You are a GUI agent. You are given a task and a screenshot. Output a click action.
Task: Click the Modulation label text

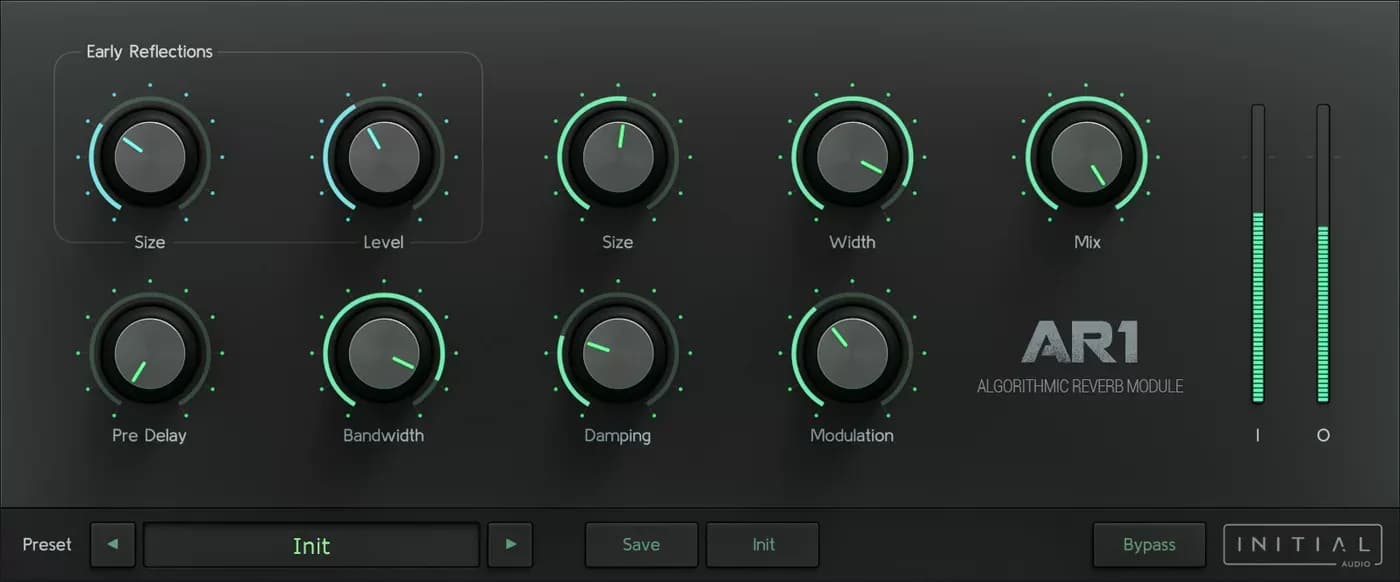[x=852, y=436]
